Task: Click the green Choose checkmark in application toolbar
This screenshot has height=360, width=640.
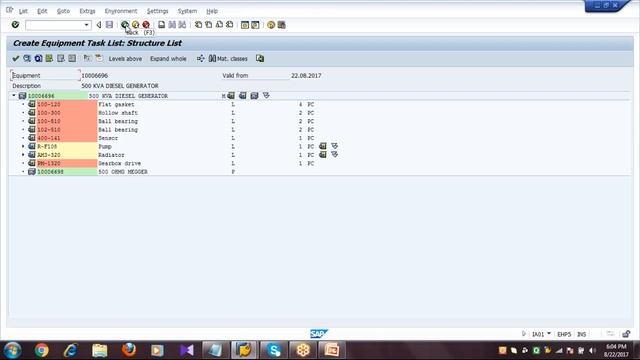Action: click(16, 58)
